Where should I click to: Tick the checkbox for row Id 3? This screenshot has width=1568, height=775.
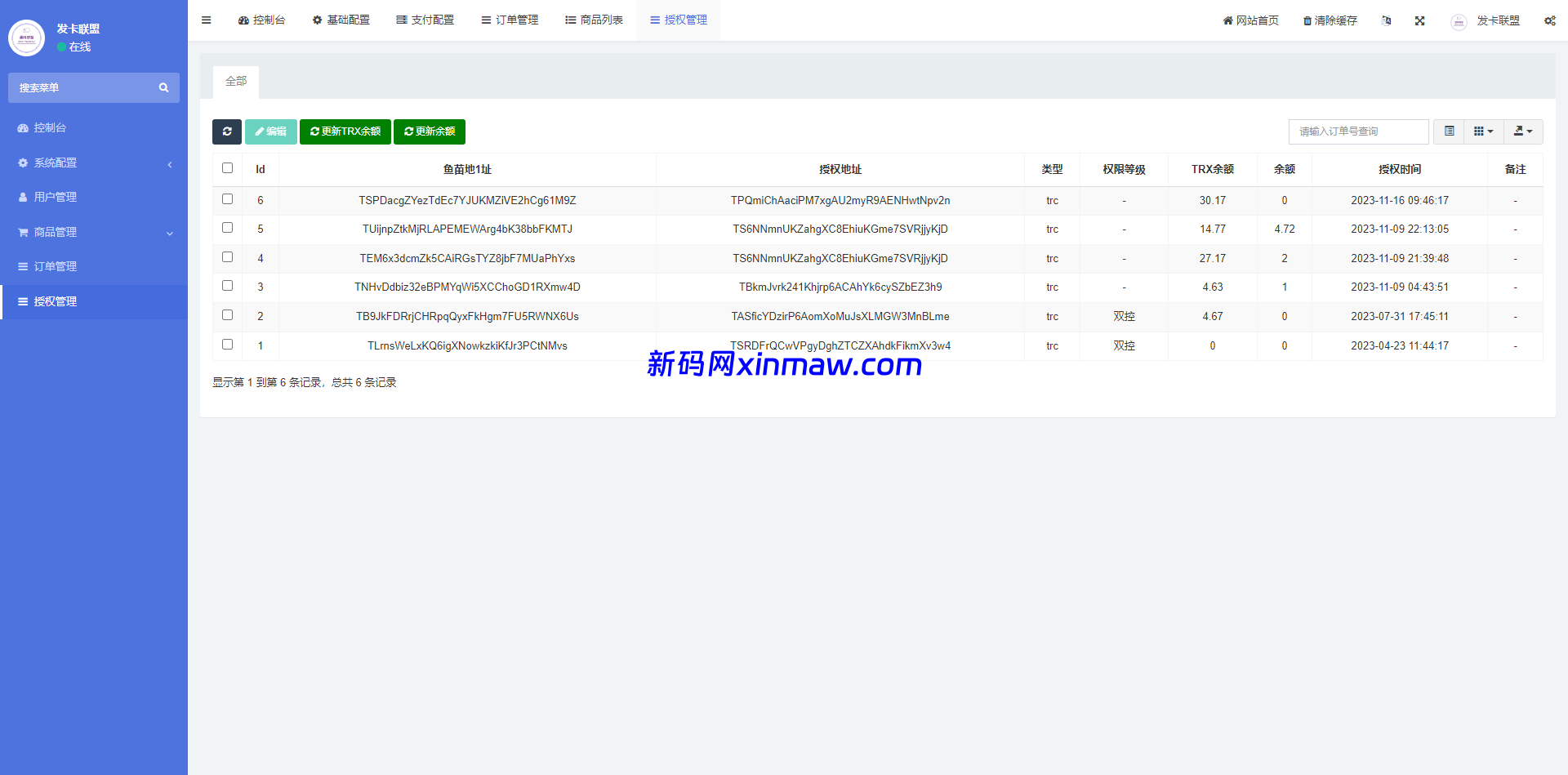pyautogui.click(x=228, y=286)
